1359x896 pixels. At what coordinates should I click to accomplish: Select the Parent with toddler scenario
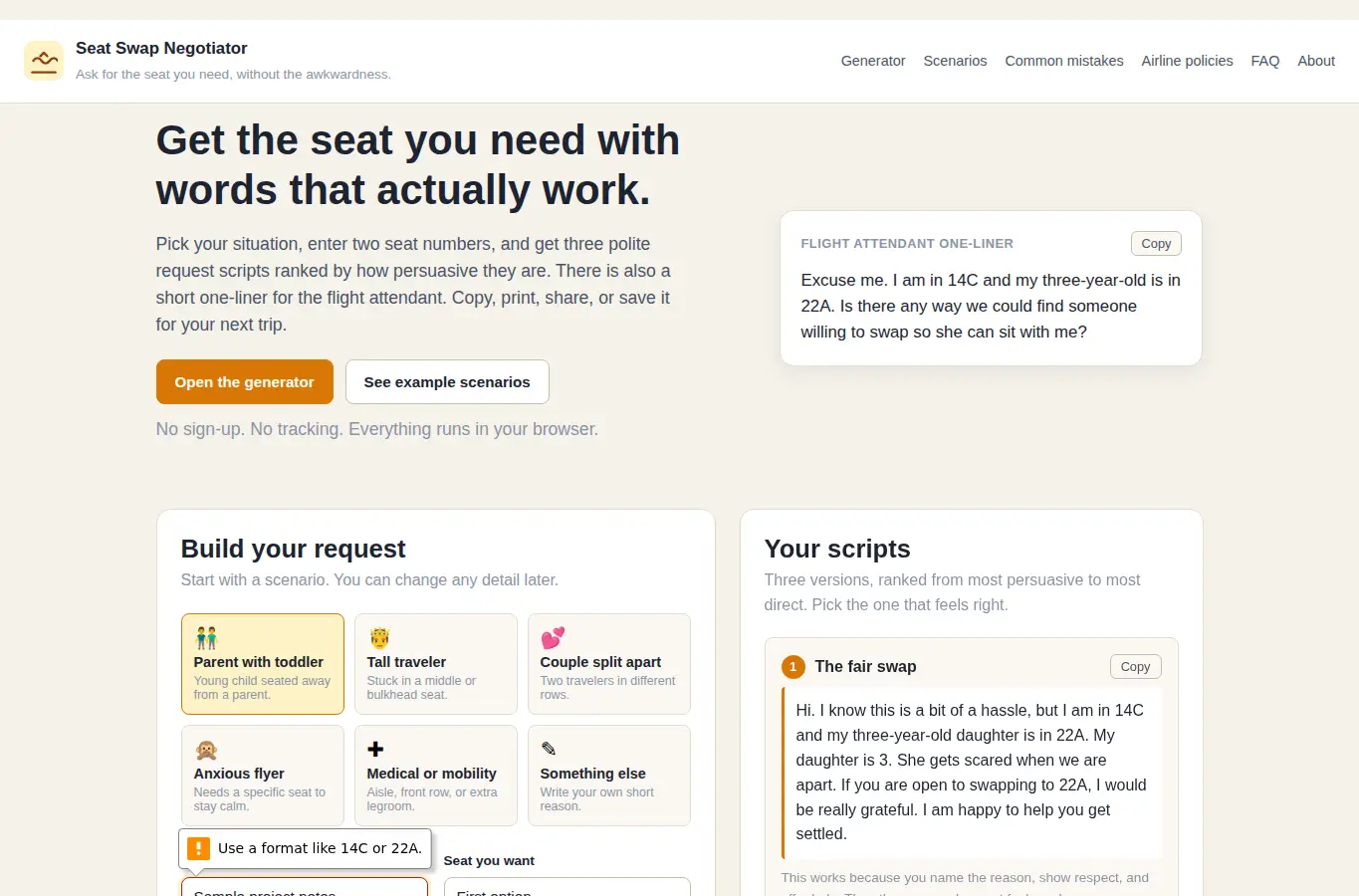click(x=263, y=664)
